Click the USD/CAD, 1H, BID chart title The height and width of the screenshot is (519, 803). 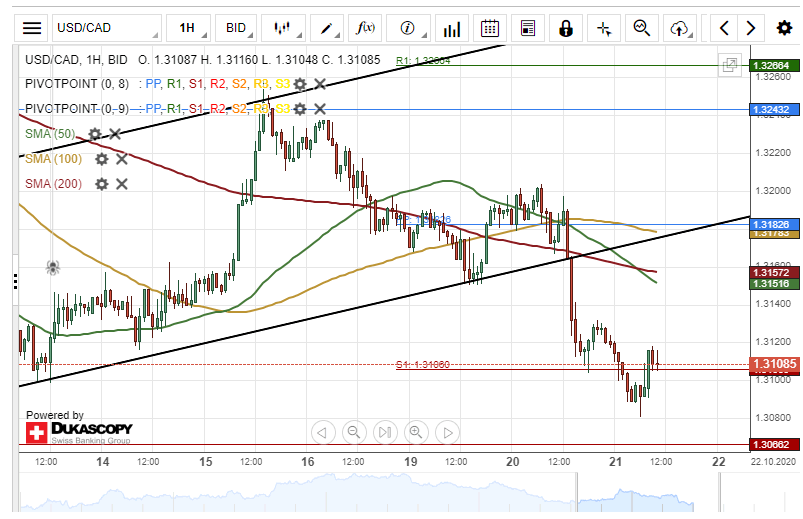pos(76,60)
